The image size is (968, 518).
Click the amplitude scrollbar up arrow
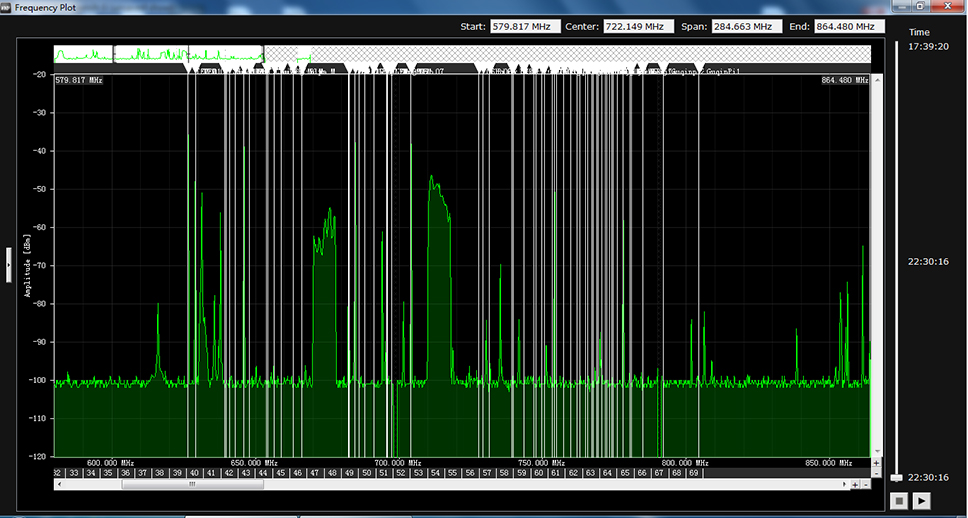[x=877, y=80]
